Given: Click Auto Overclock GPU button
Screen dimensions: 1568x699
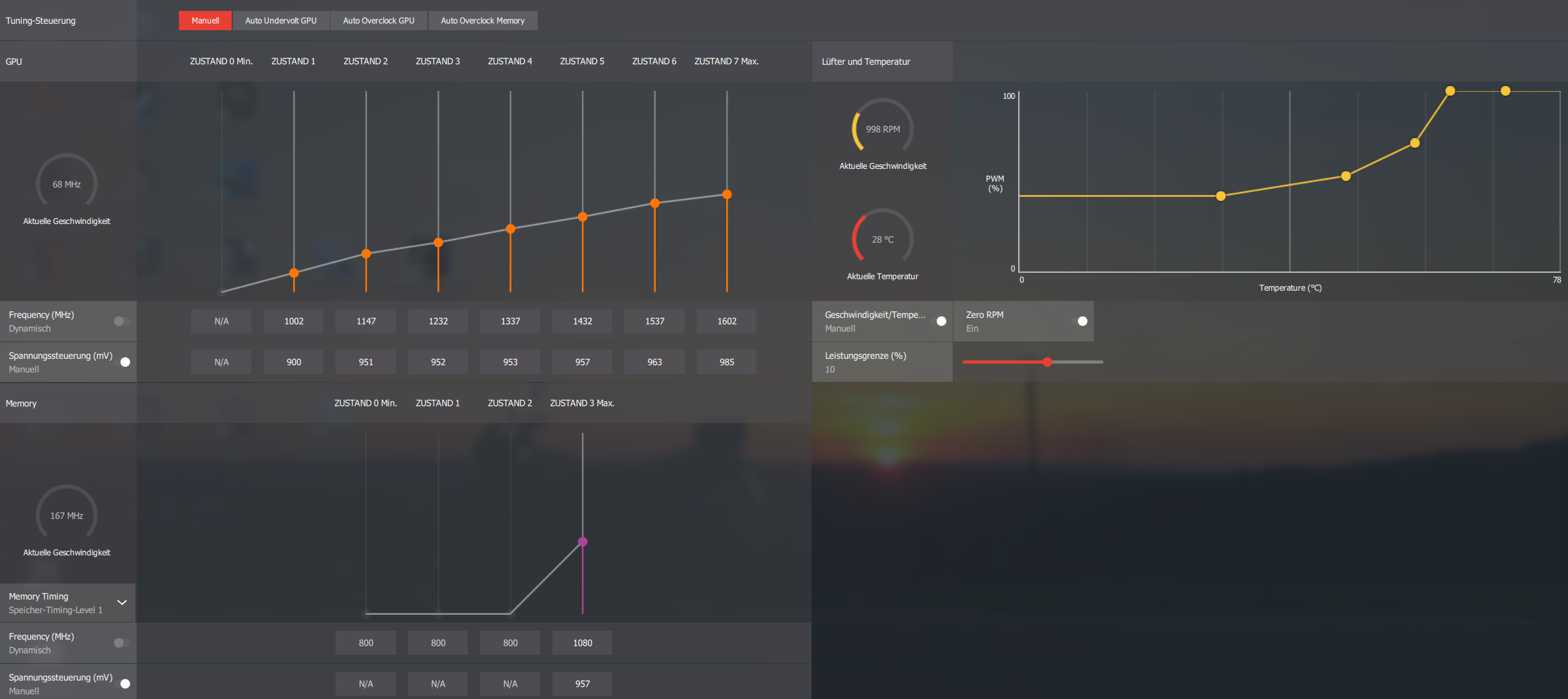Looking at the screenshot, I should [379, 21].
